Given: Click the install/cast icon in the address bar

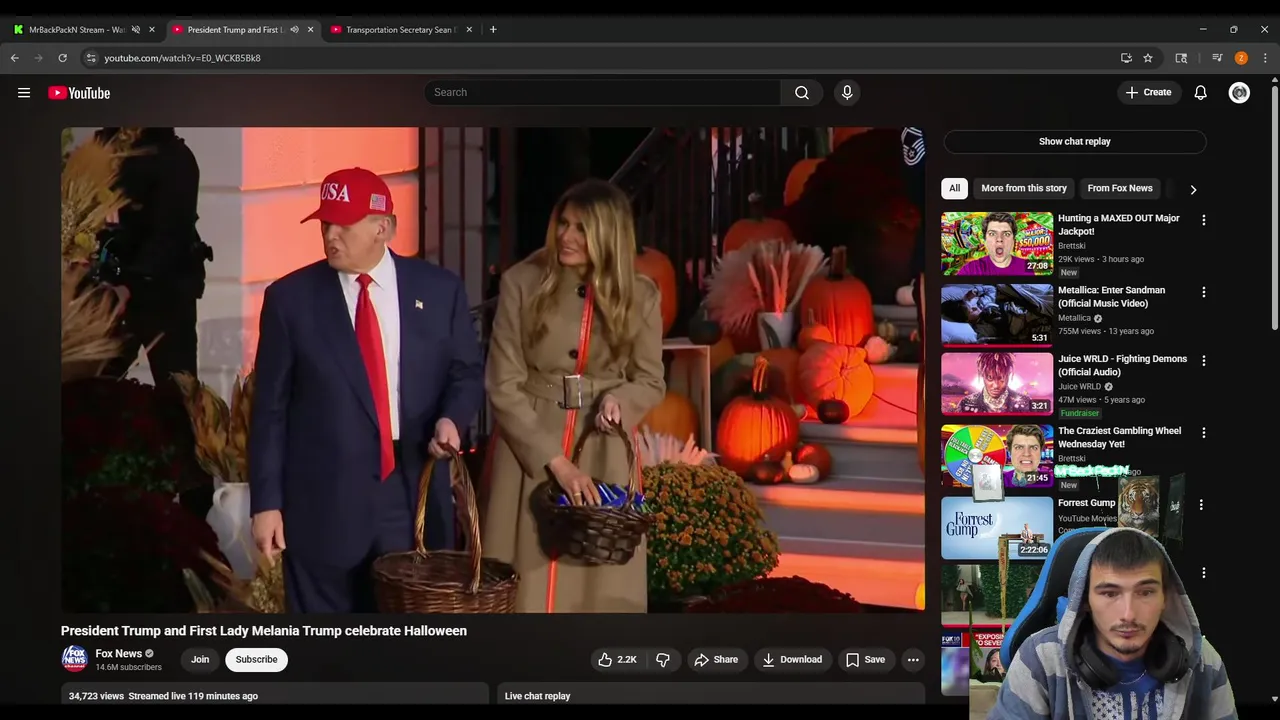Looking at the screenshot, I should click(1126, 58).
